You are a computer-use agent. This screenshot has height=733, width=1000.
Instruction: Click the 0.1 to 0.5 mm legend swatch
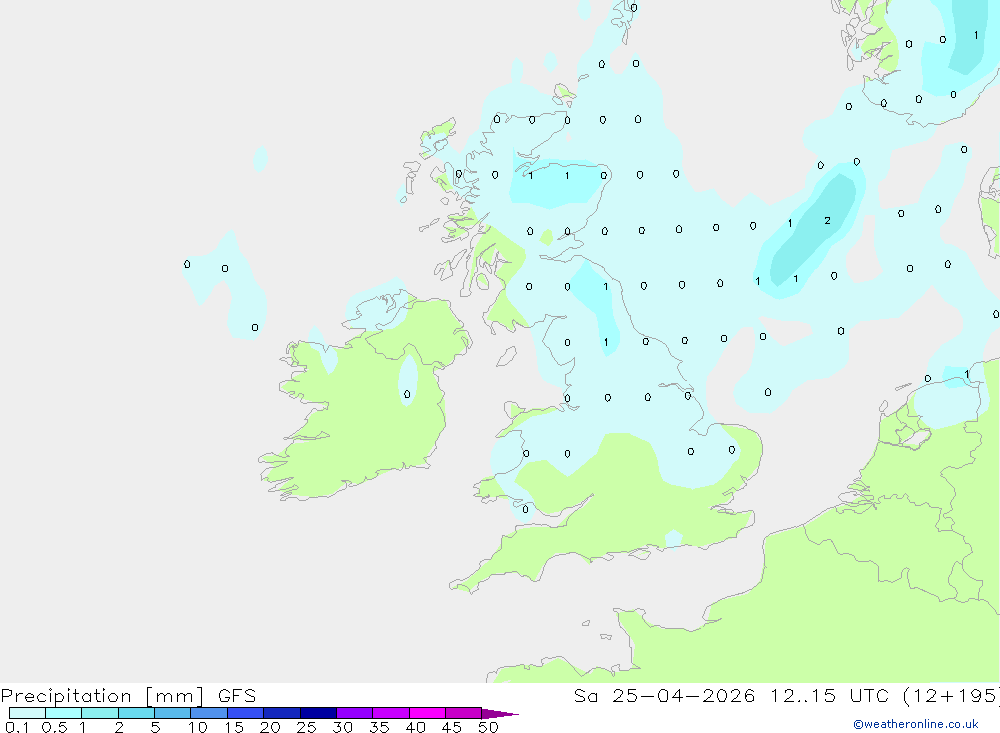[x=27, y=713]
